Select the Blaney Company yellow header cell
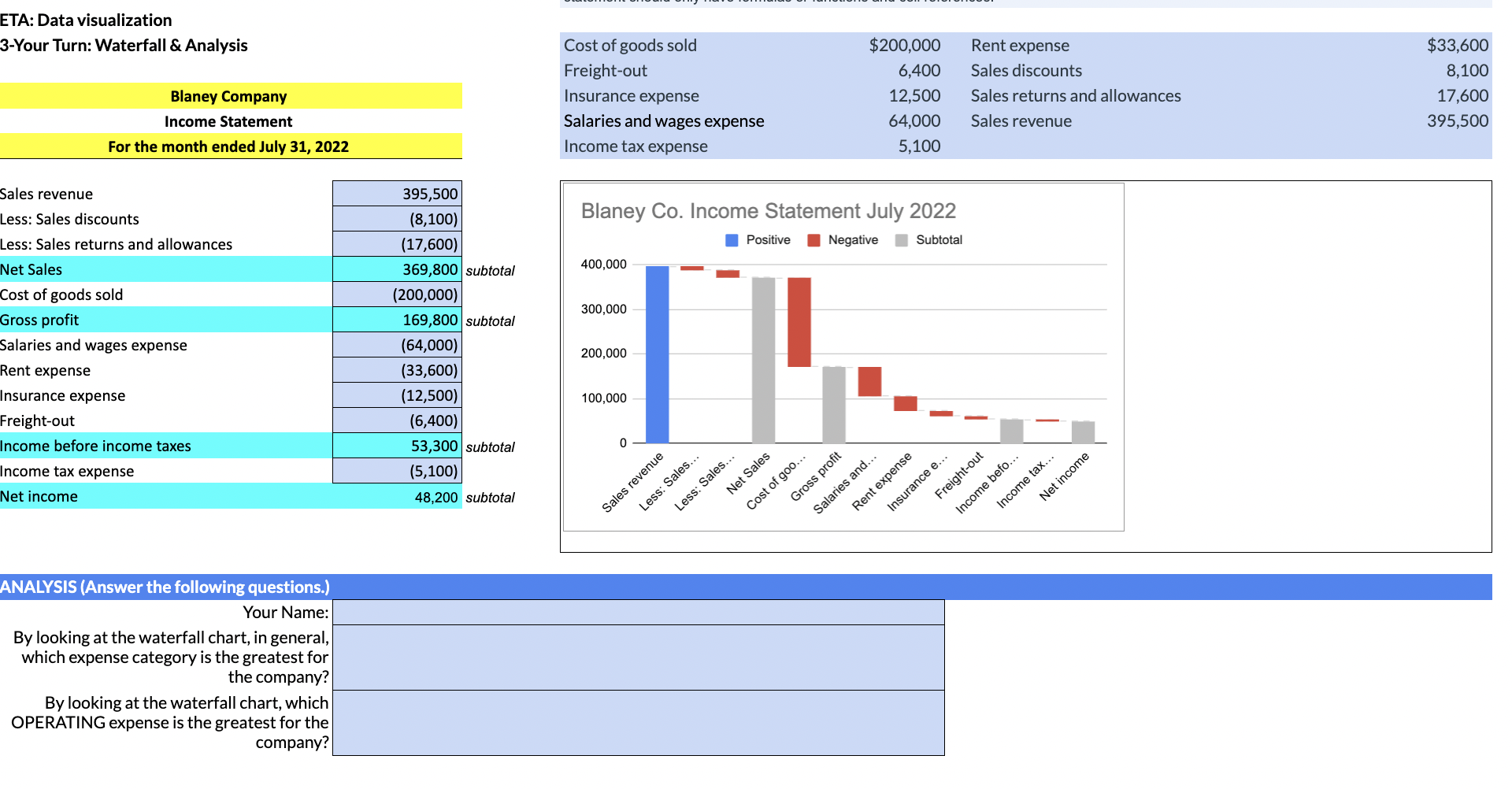This screenshot has height=789, width=1512. [x=228, y=96]
